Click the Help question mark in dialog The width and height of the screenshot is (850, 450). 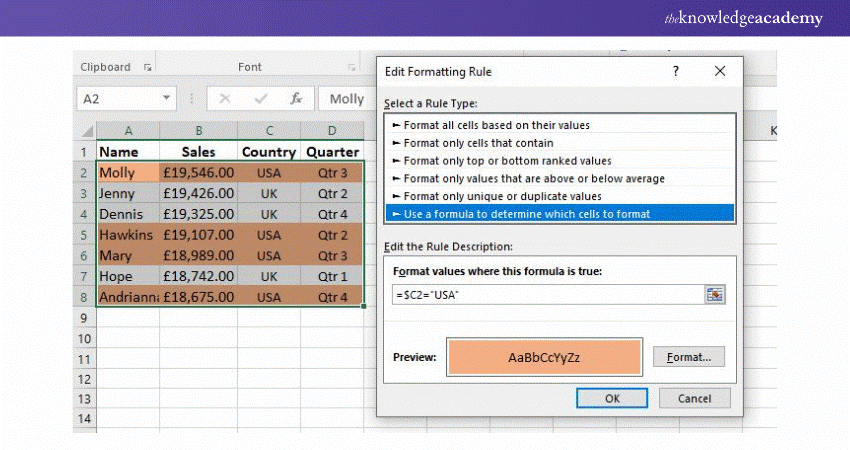pyautogui.click(x=676, y=72)
